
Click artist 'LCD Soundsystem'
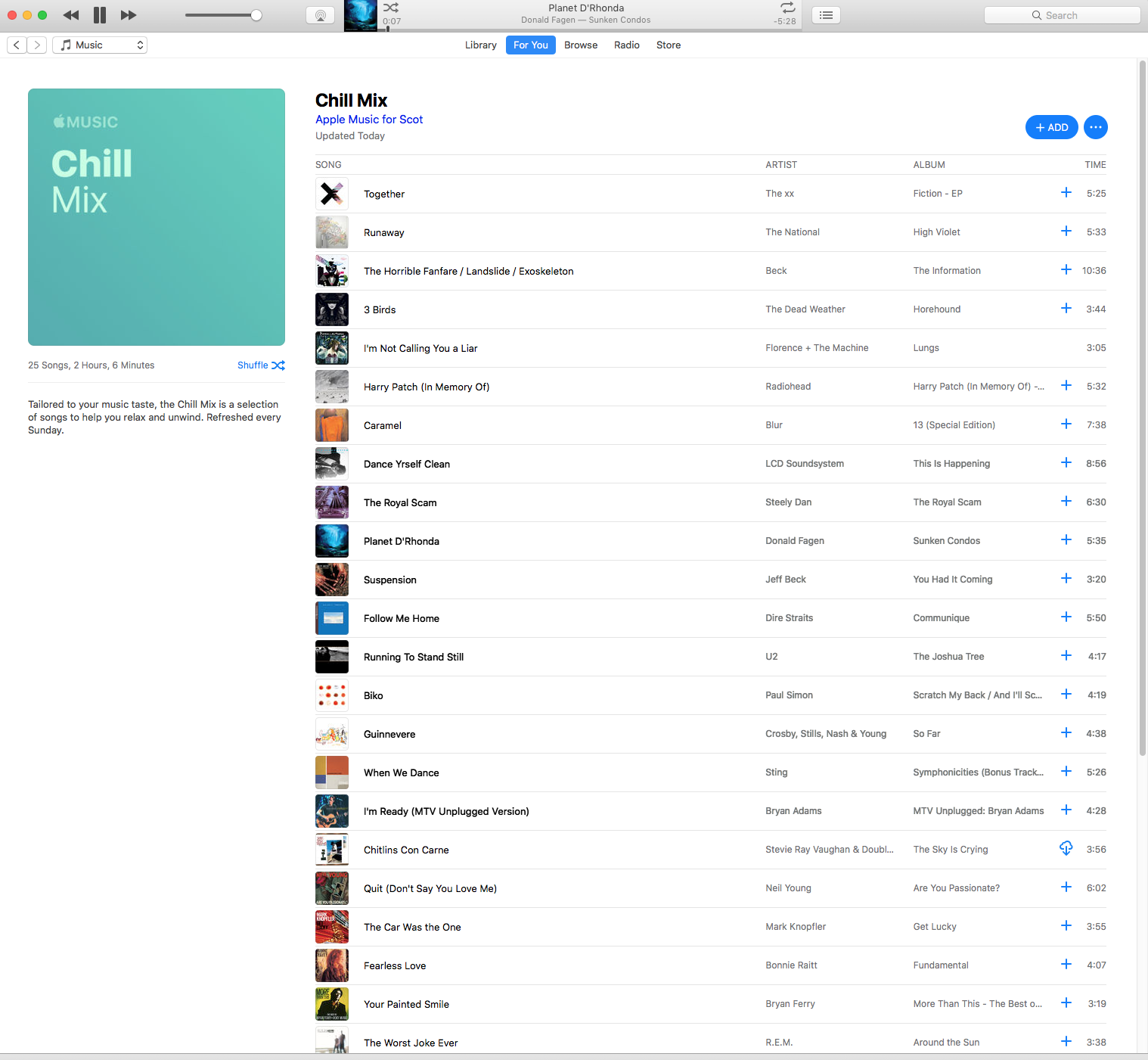[x=805, y=464]
